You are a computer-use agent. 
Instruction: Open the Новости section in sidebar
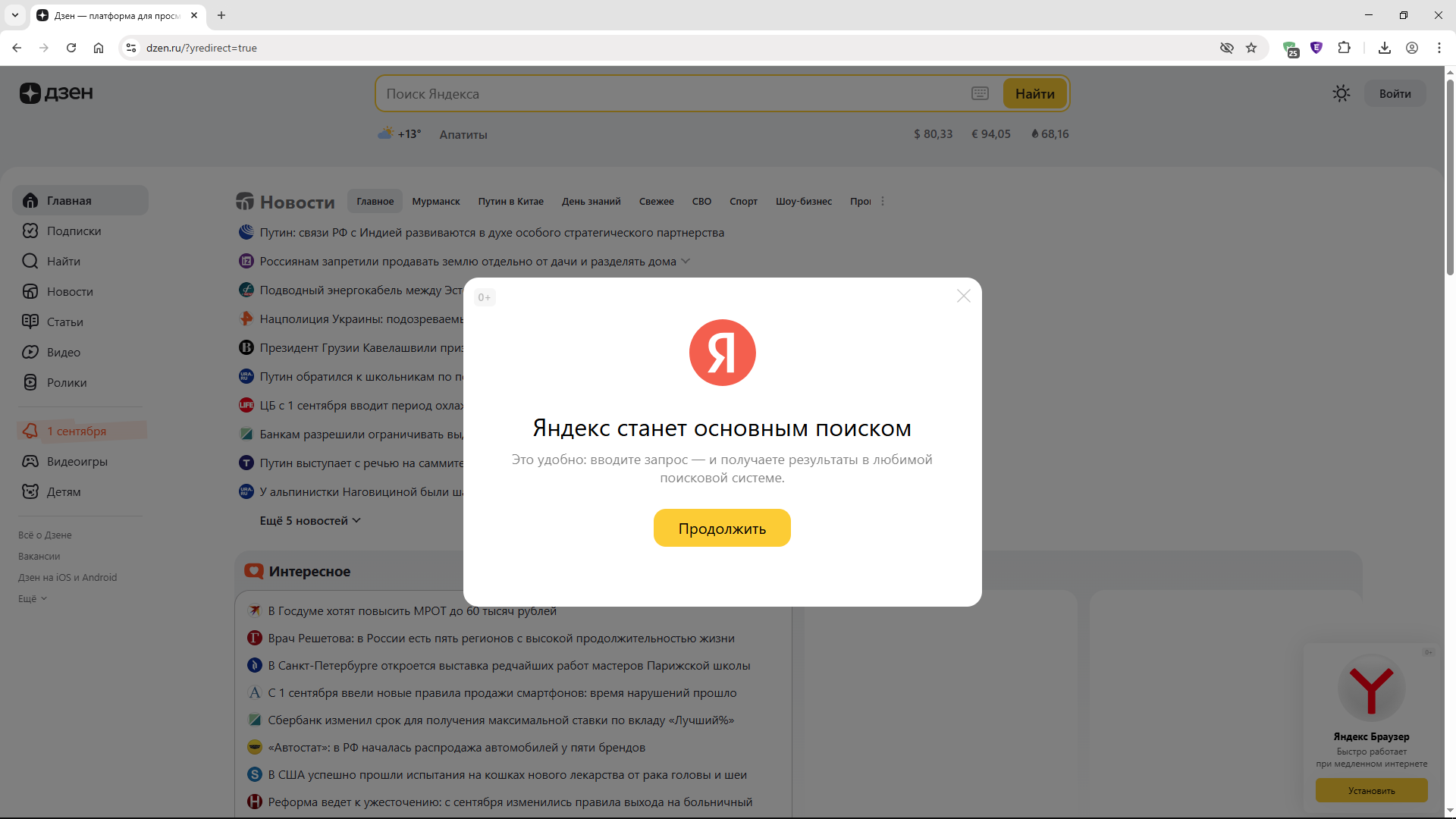click(x=71, y=291)
